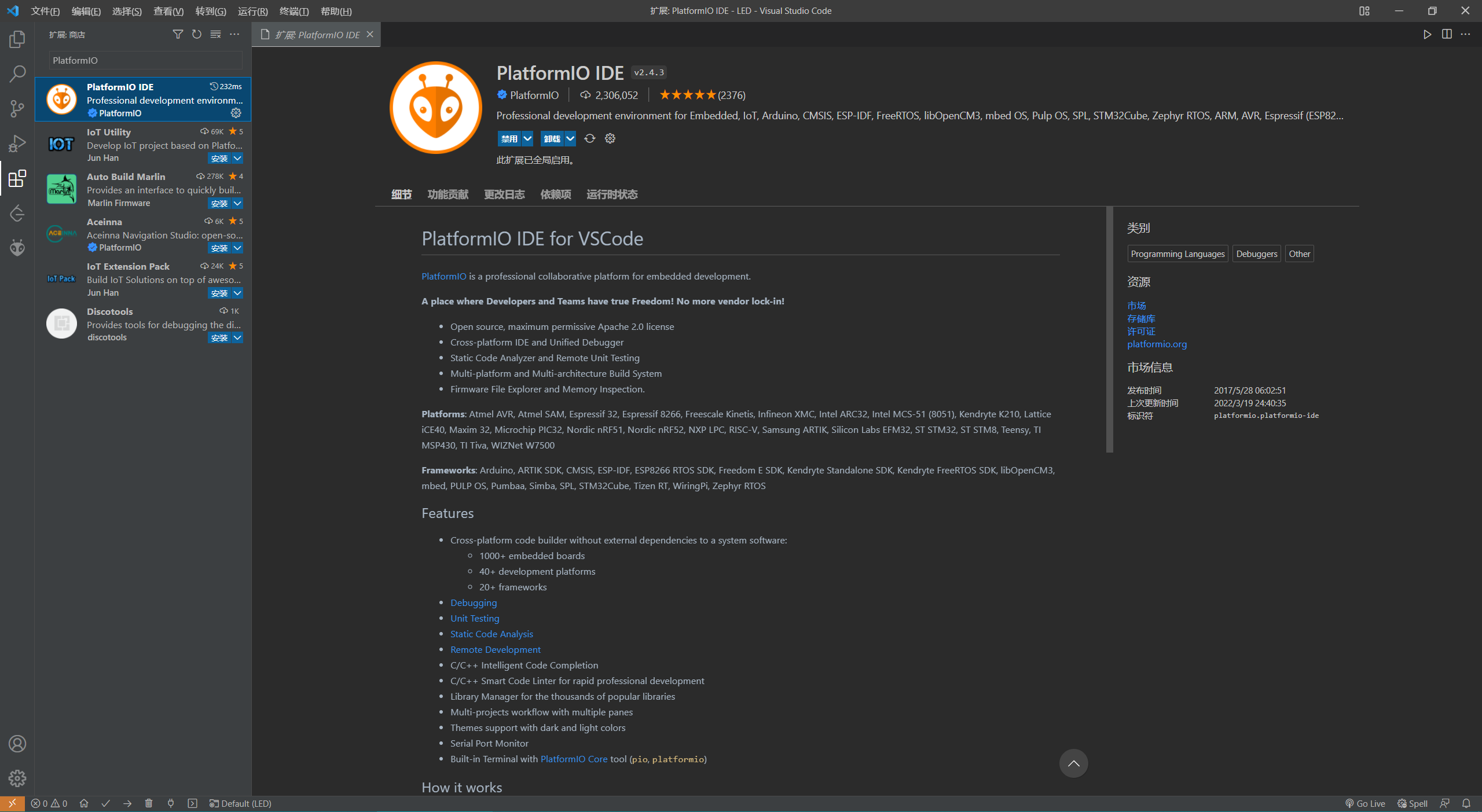Open Run and Debug view
Image resolution: width=1482 pixels, height=812 pixels.
[17, 143]
